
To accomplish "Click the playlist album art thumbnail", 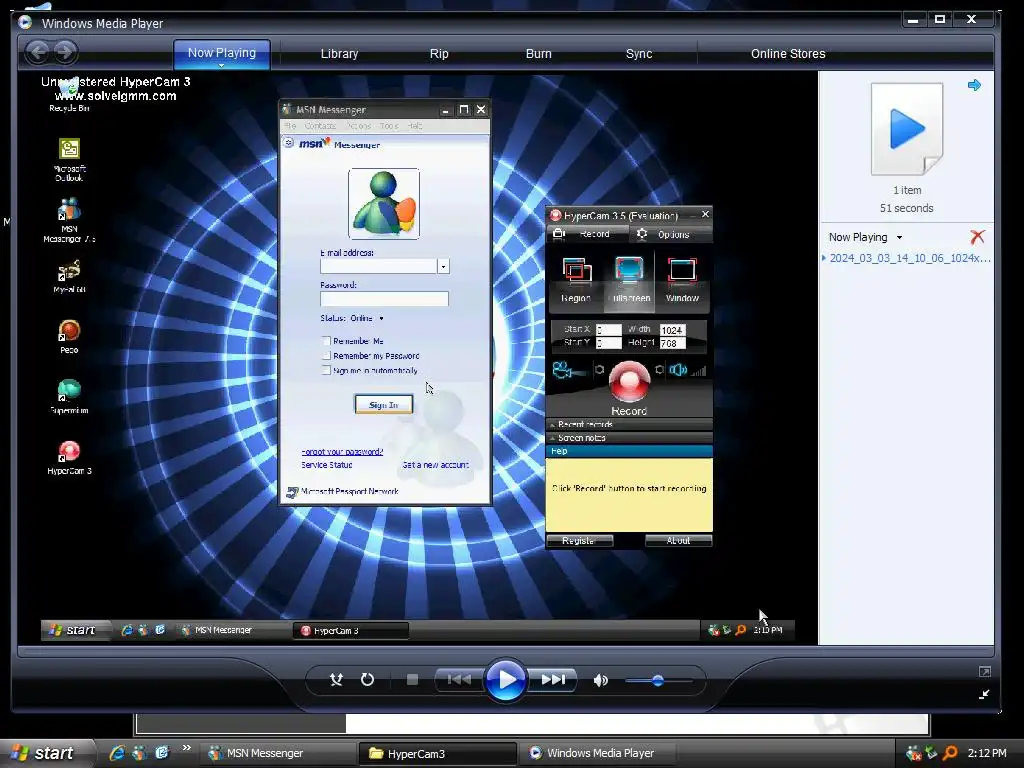I will [x=907, y=129].
